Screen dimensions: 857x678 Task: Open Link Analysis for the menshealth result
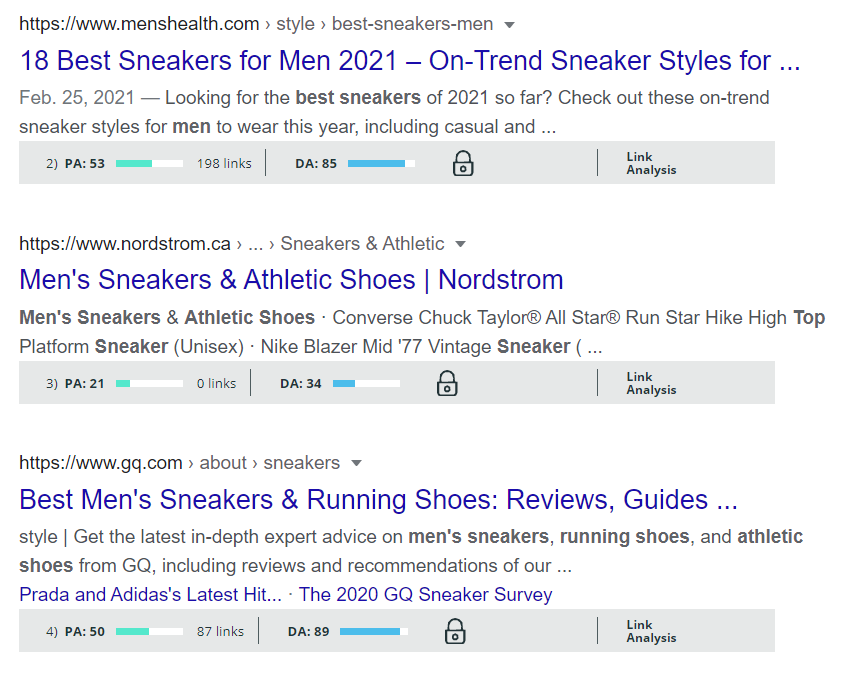point(651,163)
